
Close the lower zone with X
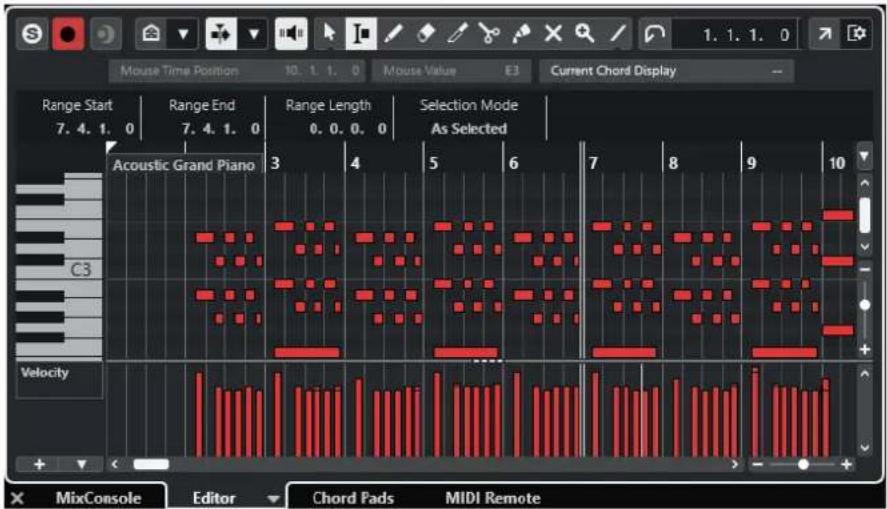coord(17,498)
